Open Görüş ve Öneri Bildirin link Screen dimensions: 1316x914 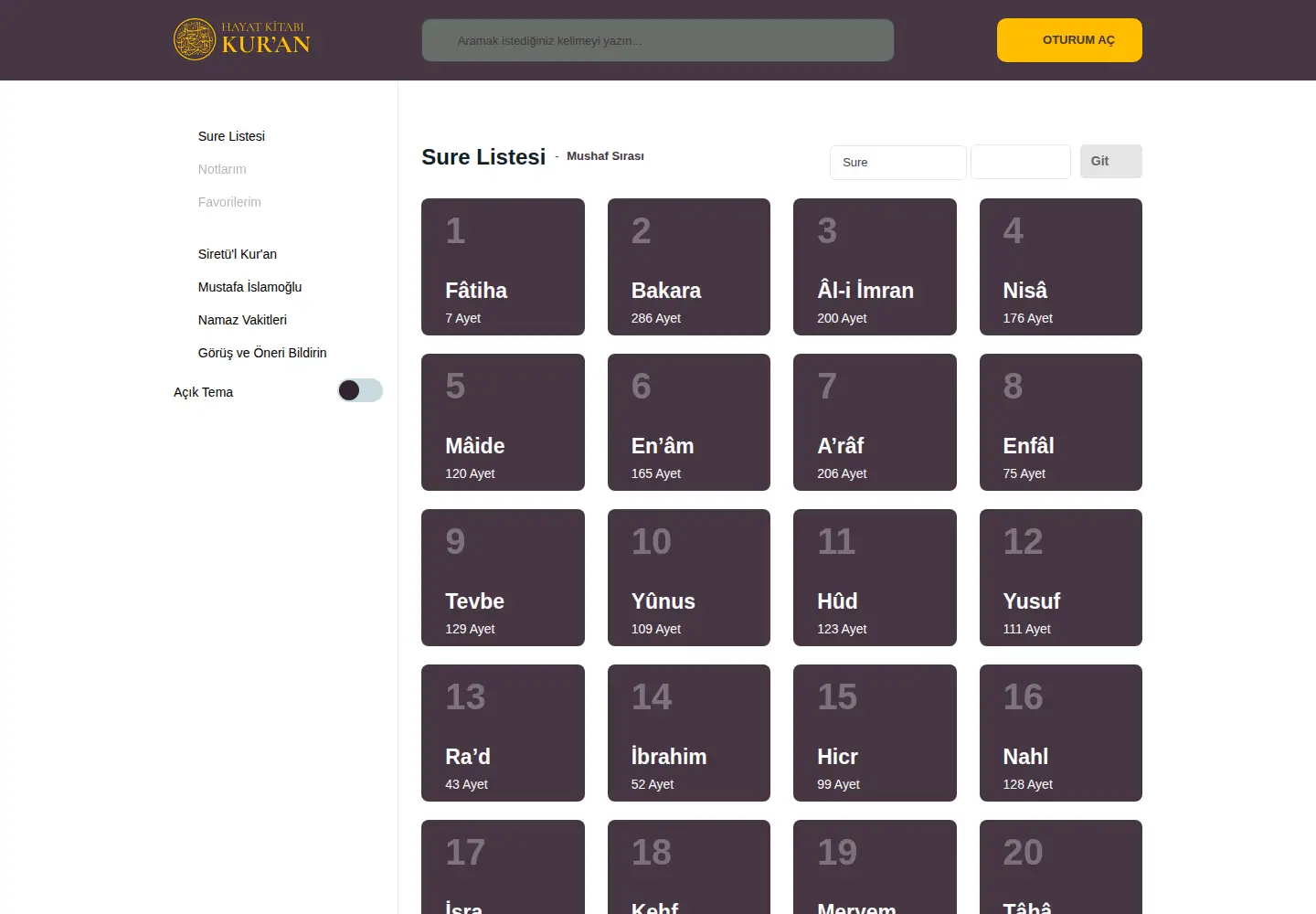pos(262,353)
